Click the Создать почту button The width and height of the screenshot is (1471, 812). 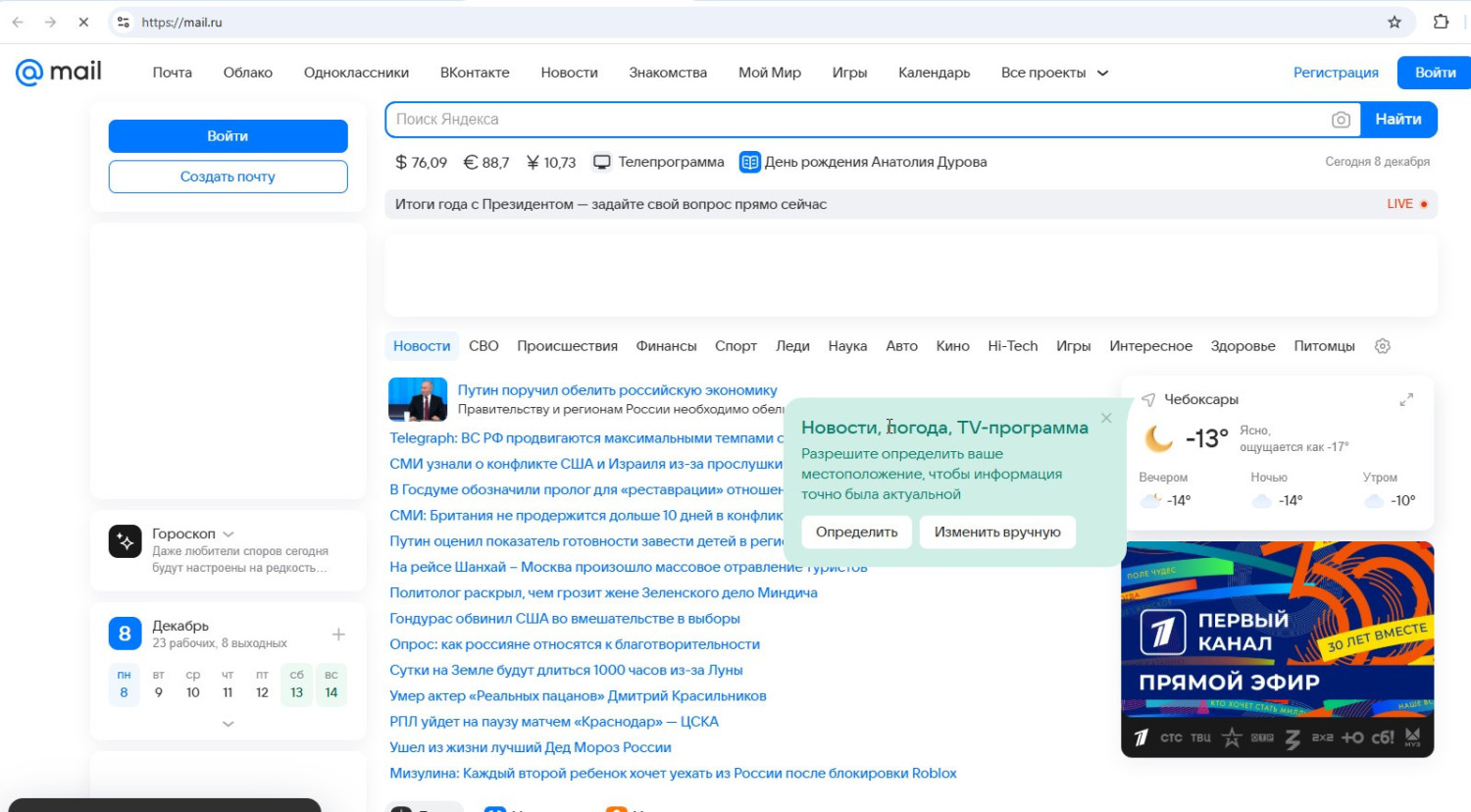(228, 177)
